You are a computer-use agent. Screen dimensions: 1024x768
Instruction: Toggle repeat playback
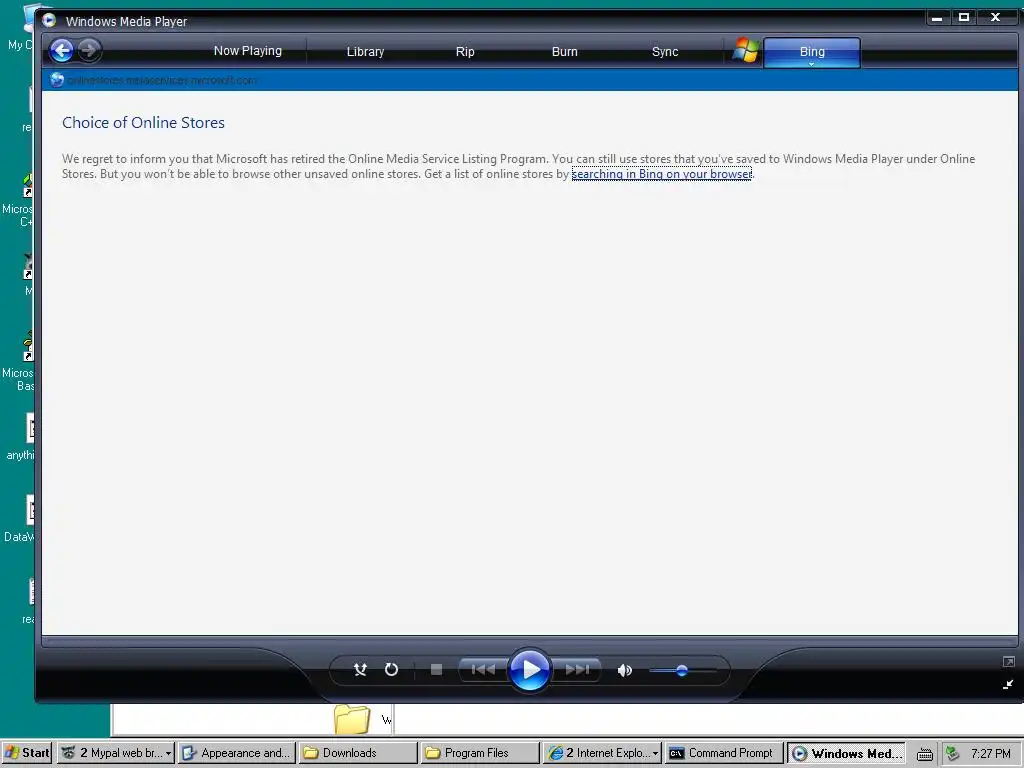click(x=391, y=669)
